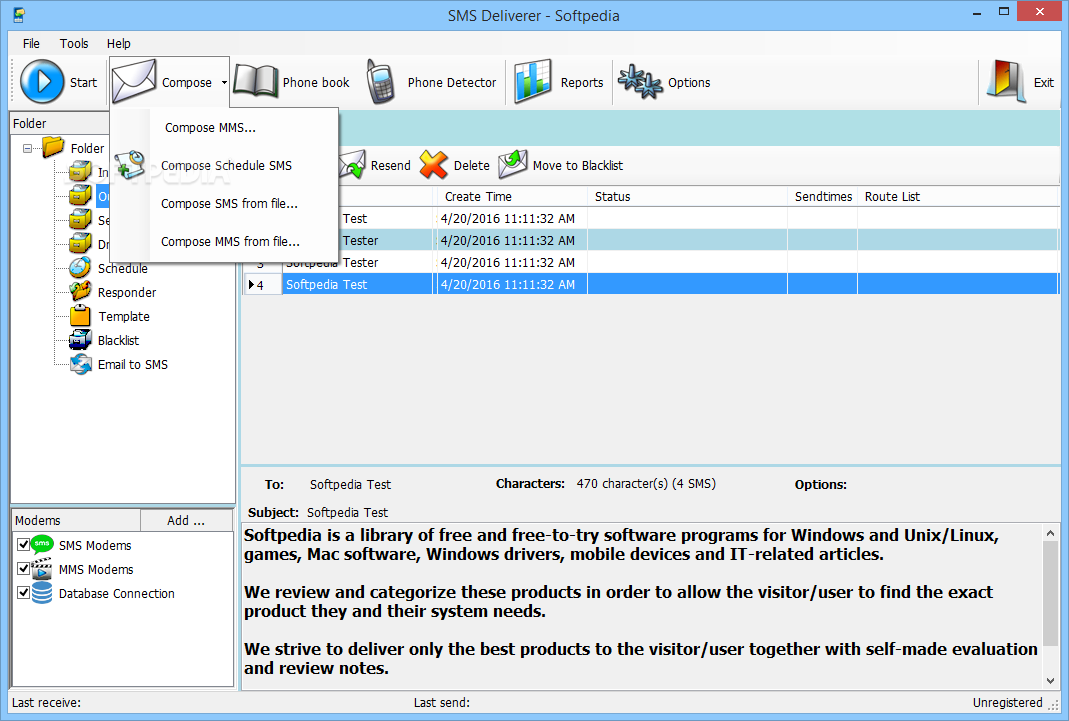This screenshot has width=1069, height=721.
Task: Open the Reports chart icon
Action: click(532, 82)
